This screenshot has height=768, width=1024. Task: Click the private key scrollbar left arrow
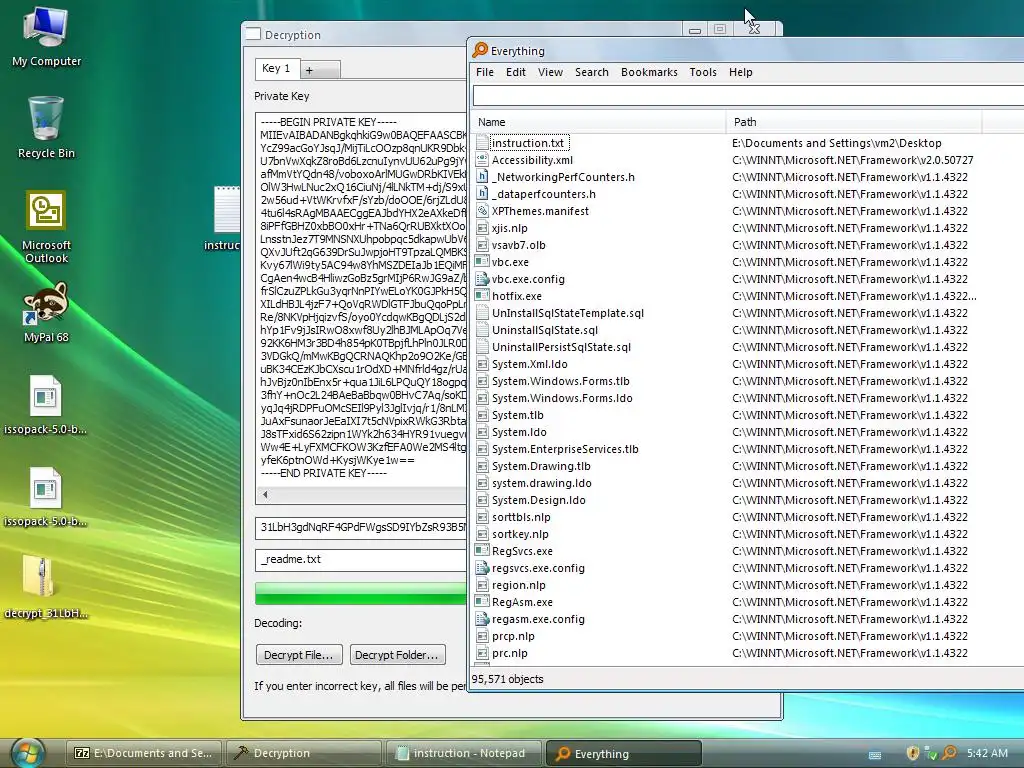265,495
